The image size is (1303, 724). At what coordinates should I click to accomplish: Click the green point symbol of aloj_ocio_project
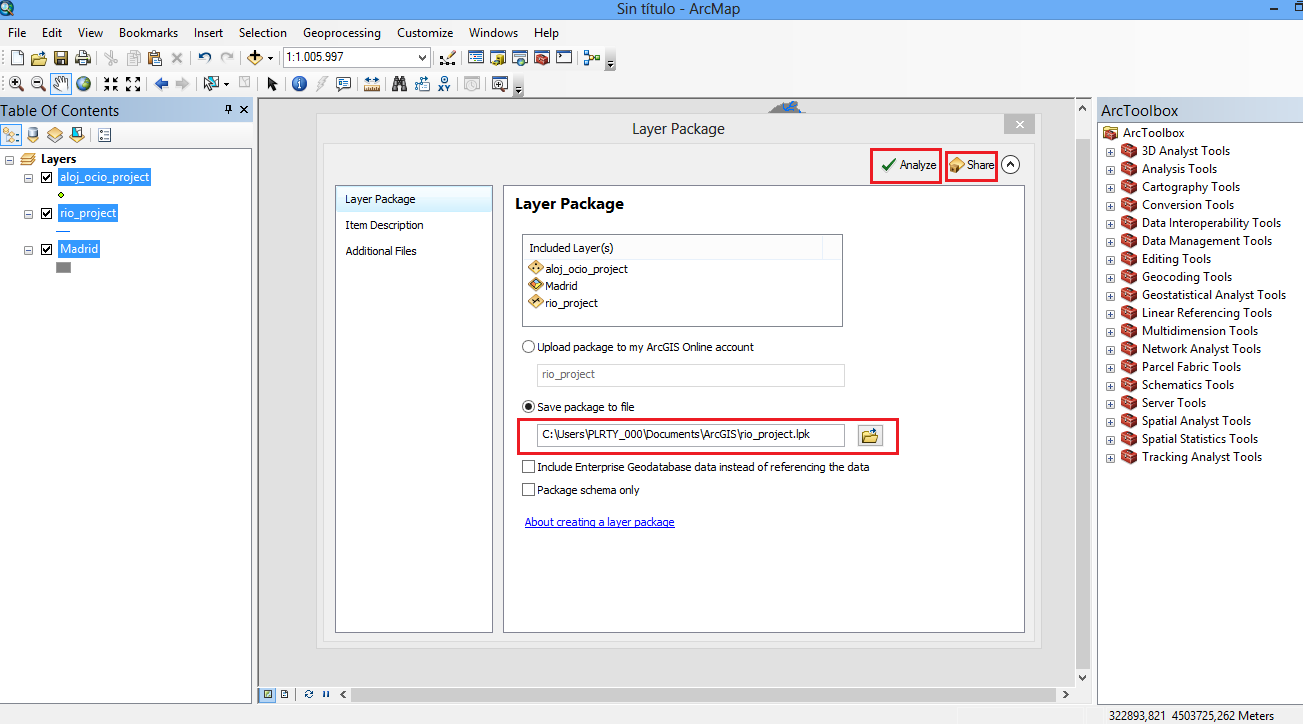(x=61, y=195)
